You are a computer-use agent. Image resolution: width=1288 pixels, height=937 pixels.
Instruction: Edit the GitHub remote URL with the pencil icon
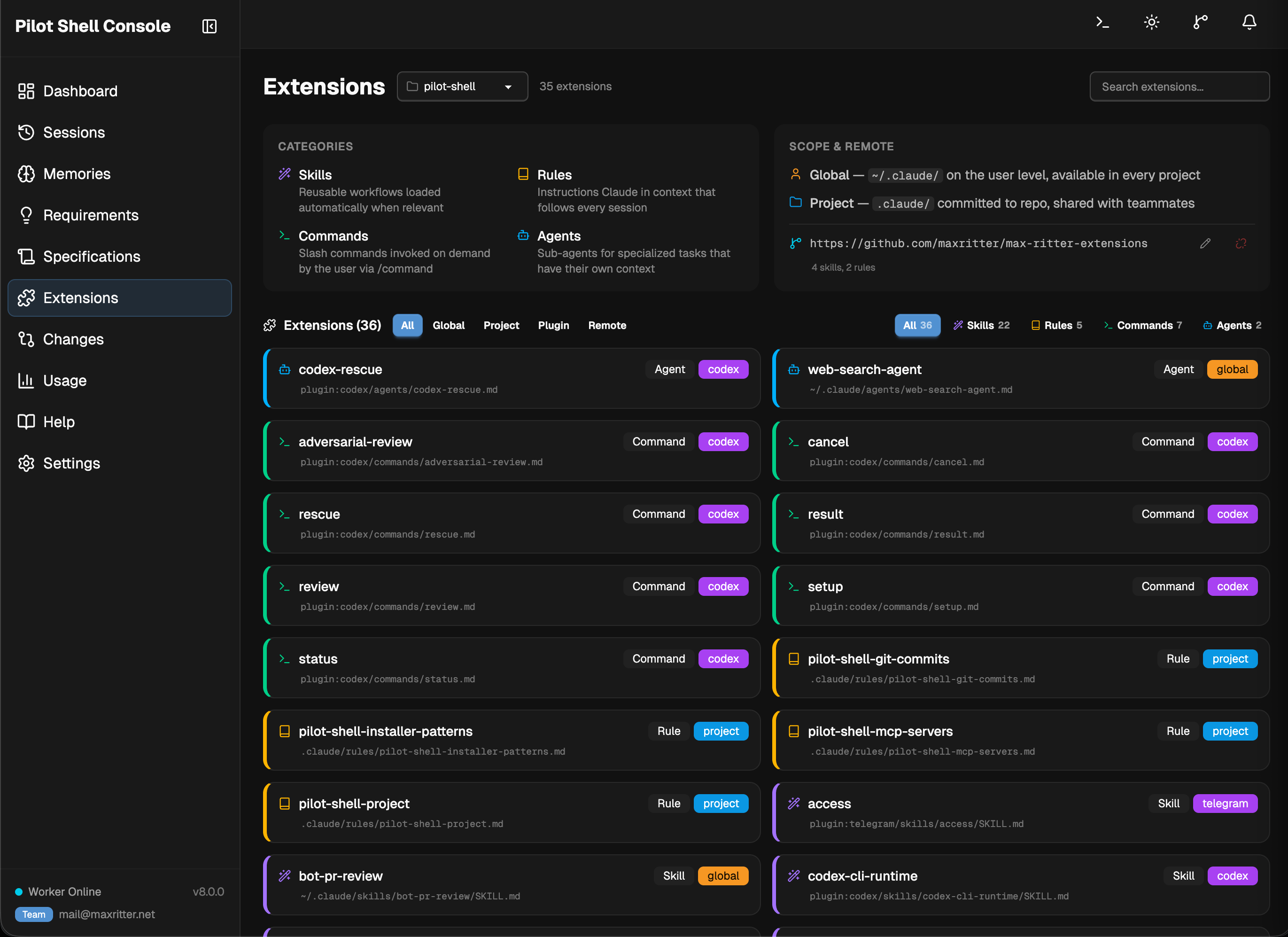(x=1206, y=243)
